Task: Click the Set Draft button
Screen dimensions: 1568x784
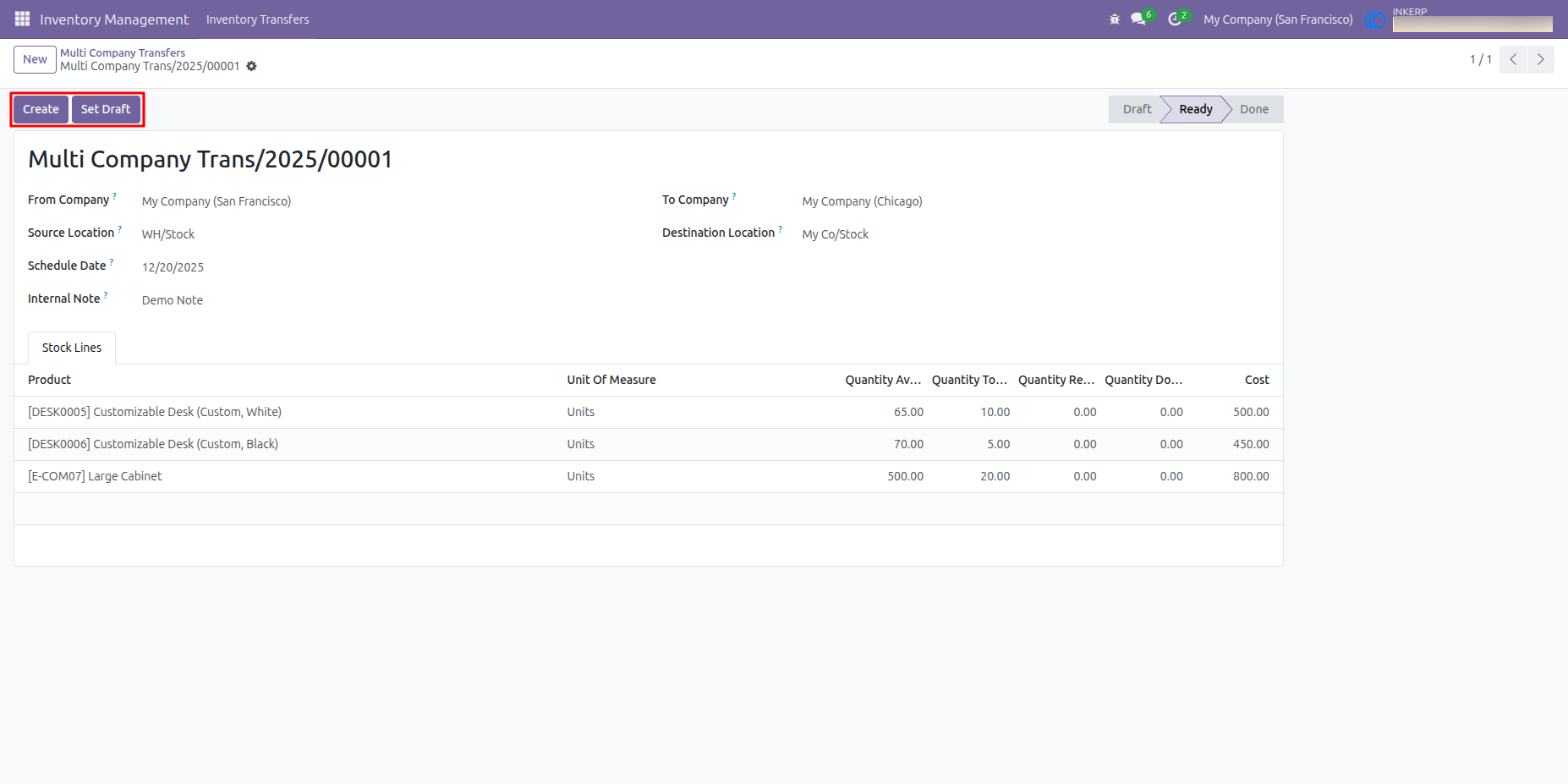Action: (106, 109)
